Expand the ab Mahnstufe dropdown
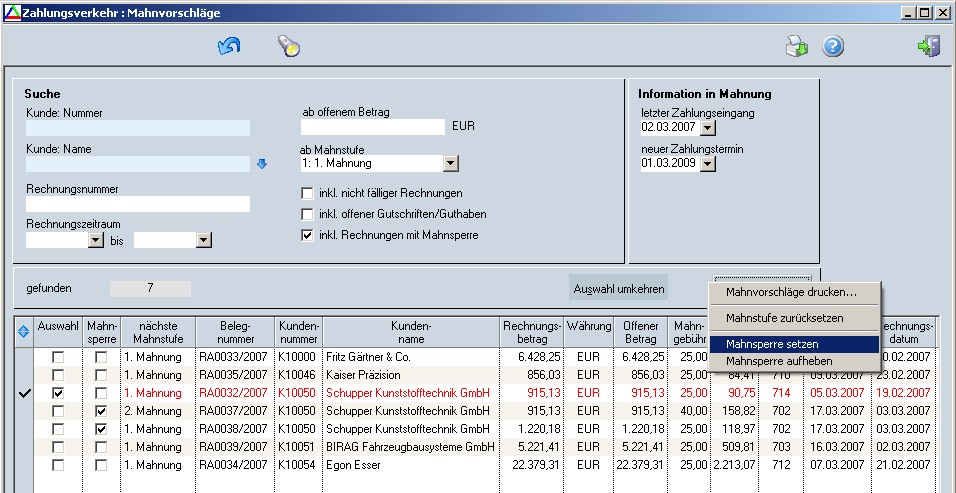Screen dimensions: 956x493 [x=450, y=164]
